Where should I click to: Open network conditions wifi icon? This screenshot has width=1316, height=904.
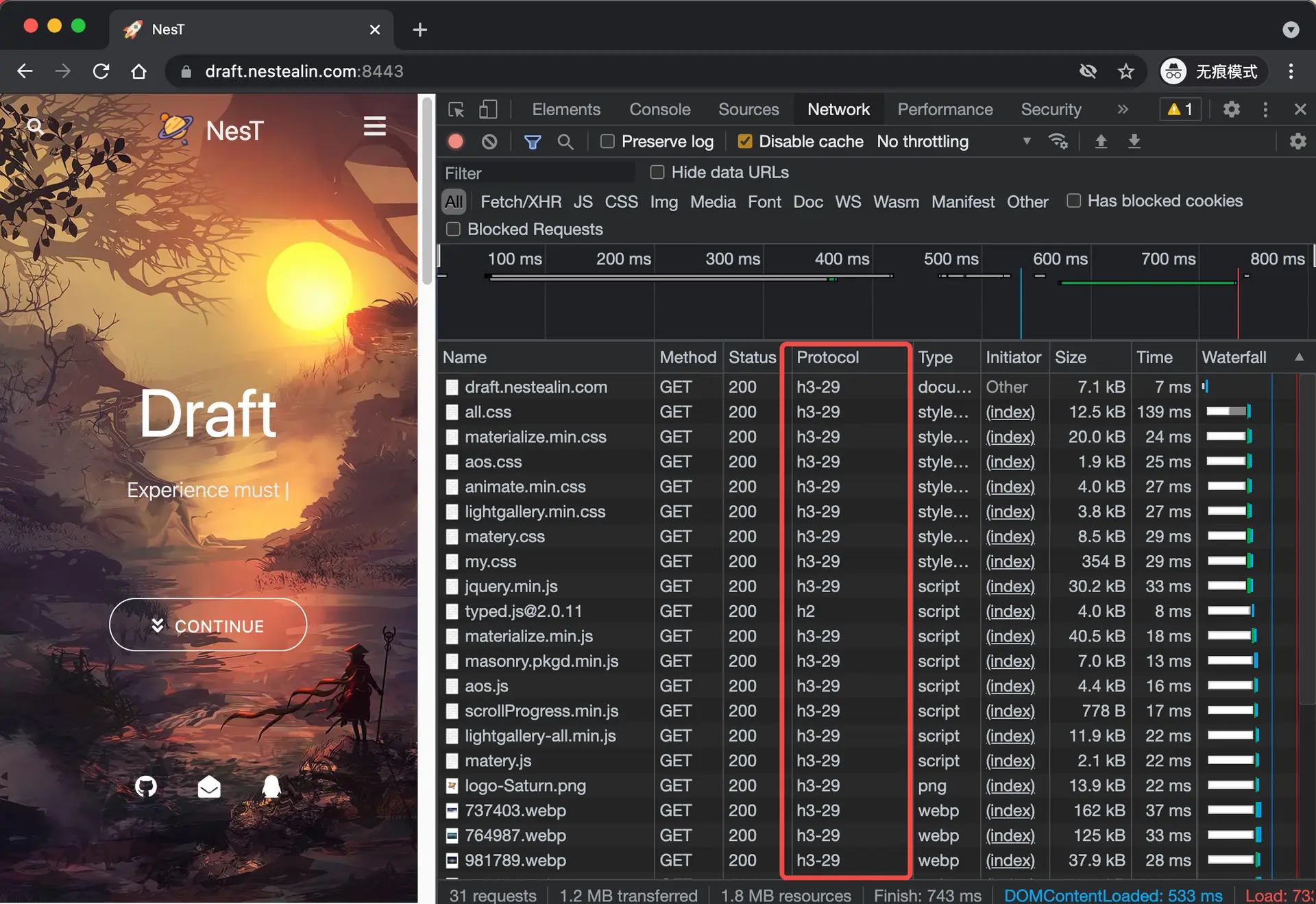pyautogui.click(x=1058, y=141)
